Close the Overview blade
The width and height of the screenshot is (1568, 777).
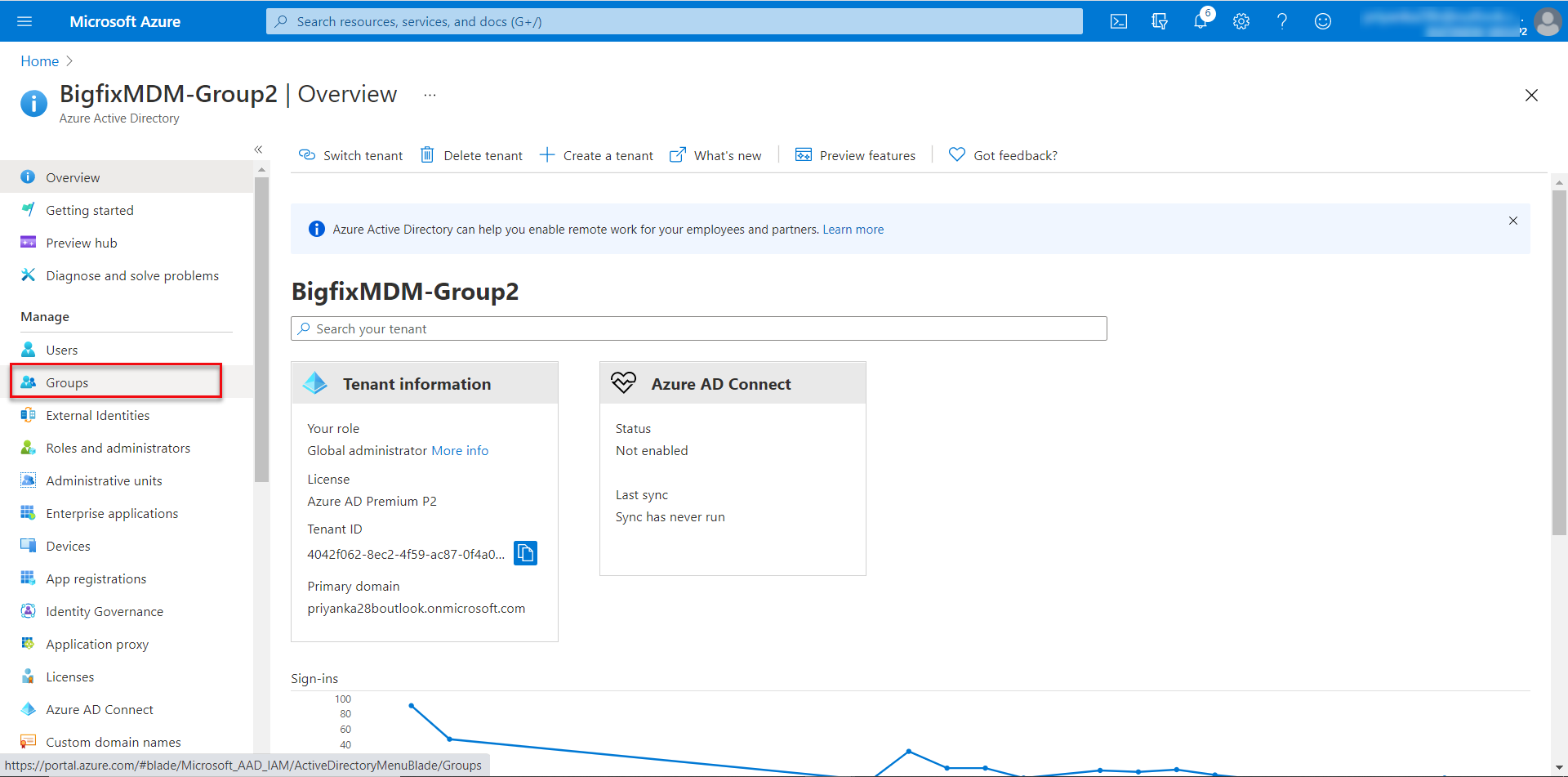(x=1531, y=96)
